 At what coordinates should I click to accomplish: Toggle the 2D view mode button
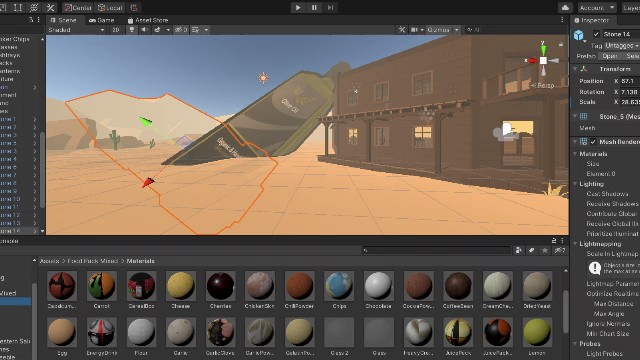(x=116, y=30)
